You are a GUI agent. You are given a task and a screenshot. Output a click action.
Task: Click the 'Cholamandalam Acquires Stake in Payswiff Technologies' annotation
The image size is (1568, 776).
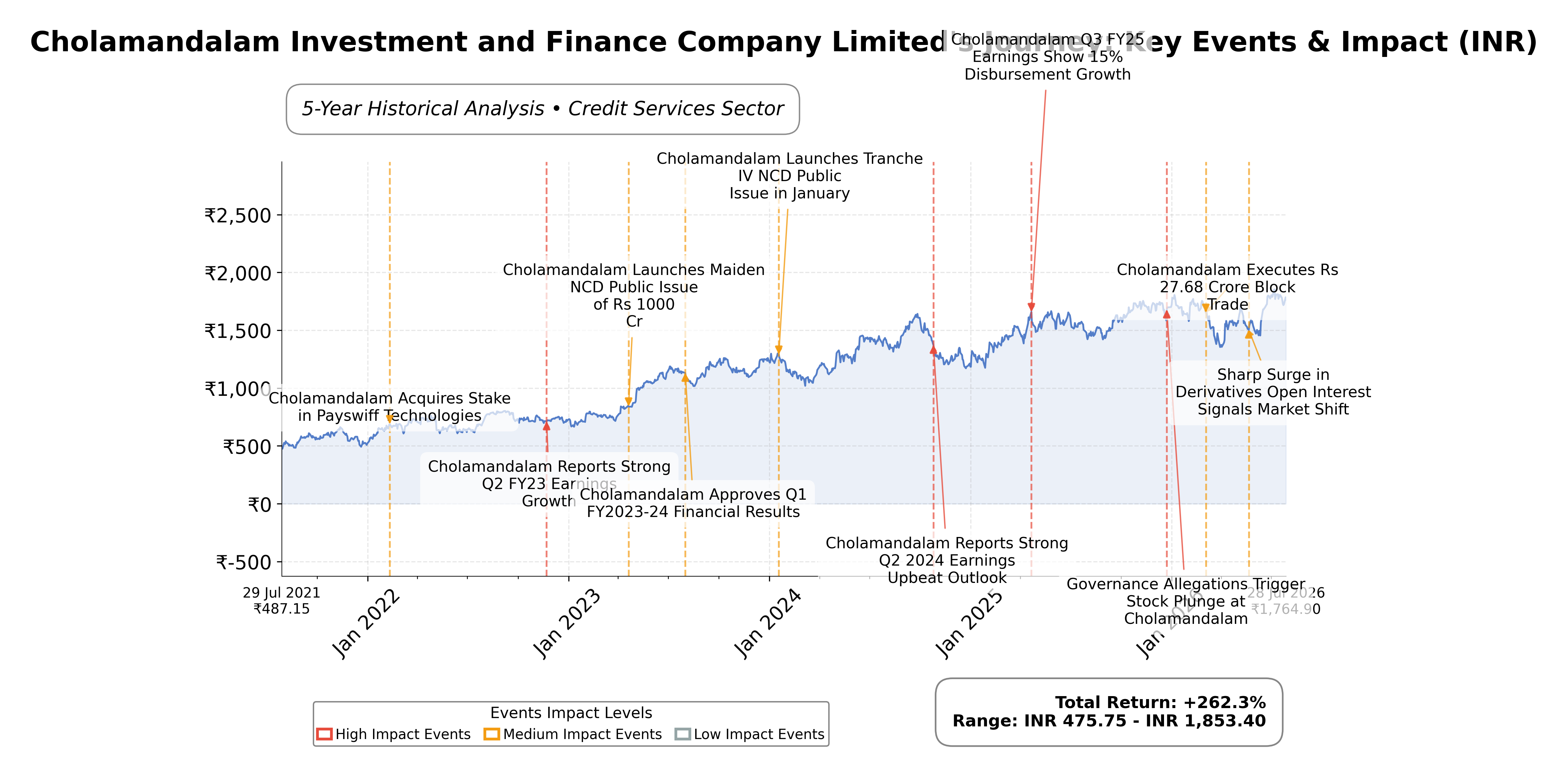point(390,407)
